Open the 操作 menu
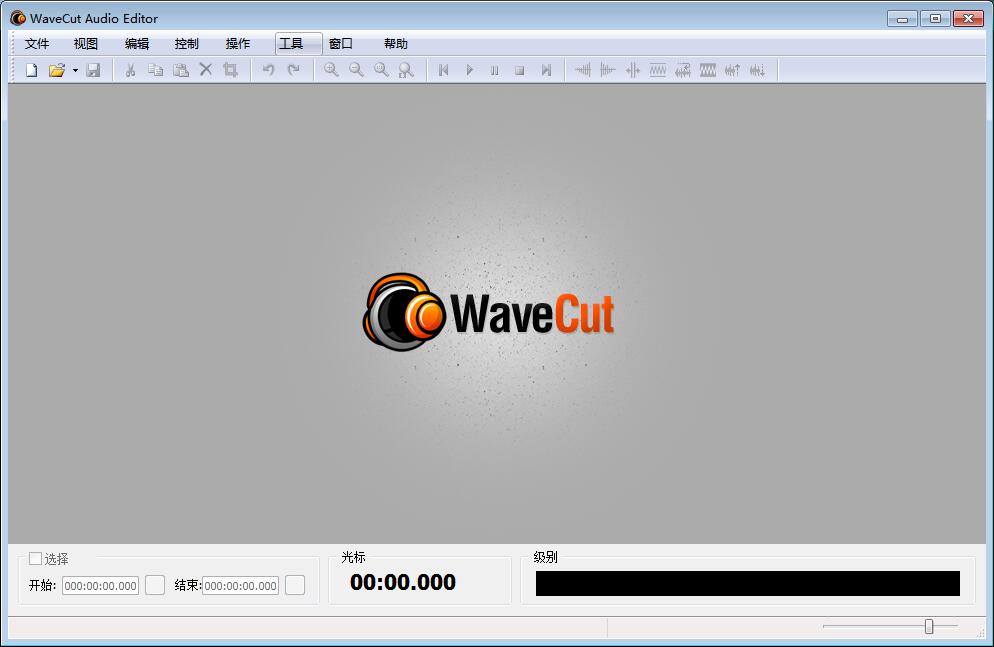This screenshot has height=647, width=994. [x=238, y=44]
